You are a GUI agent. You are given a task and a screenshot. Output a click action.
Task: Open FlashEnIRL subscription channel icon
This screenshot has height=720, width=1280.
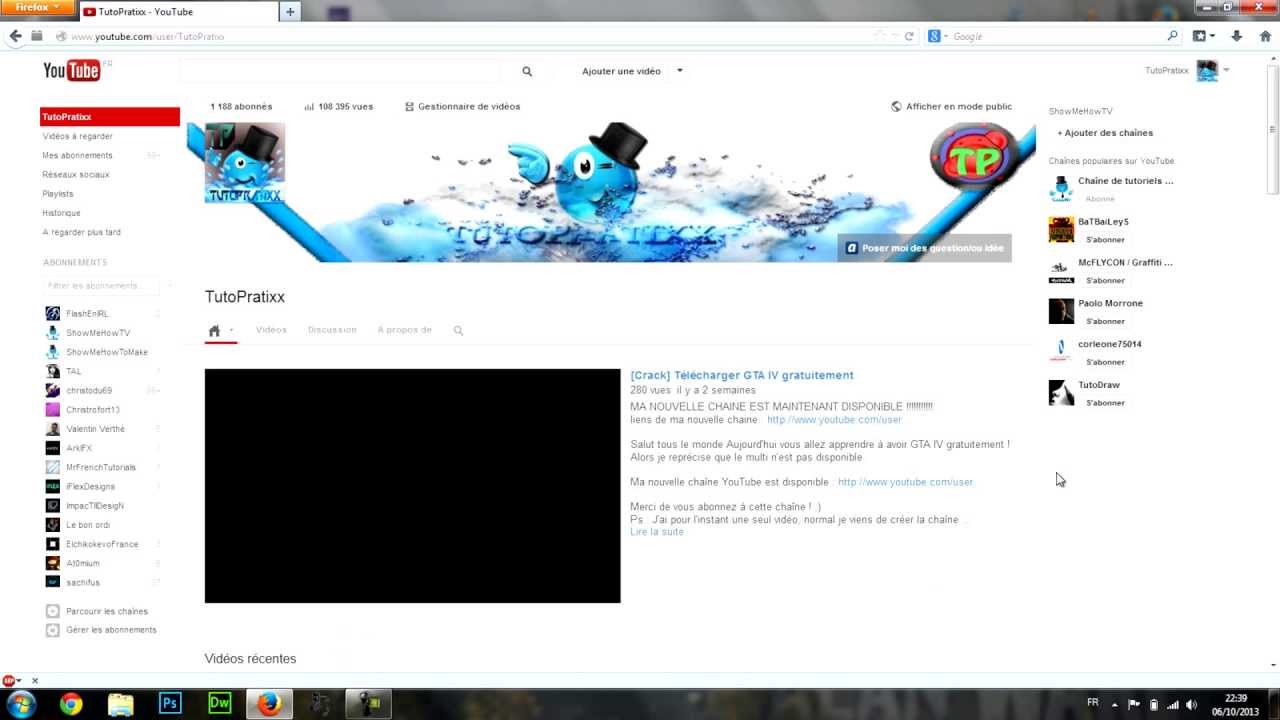[53, 313]
